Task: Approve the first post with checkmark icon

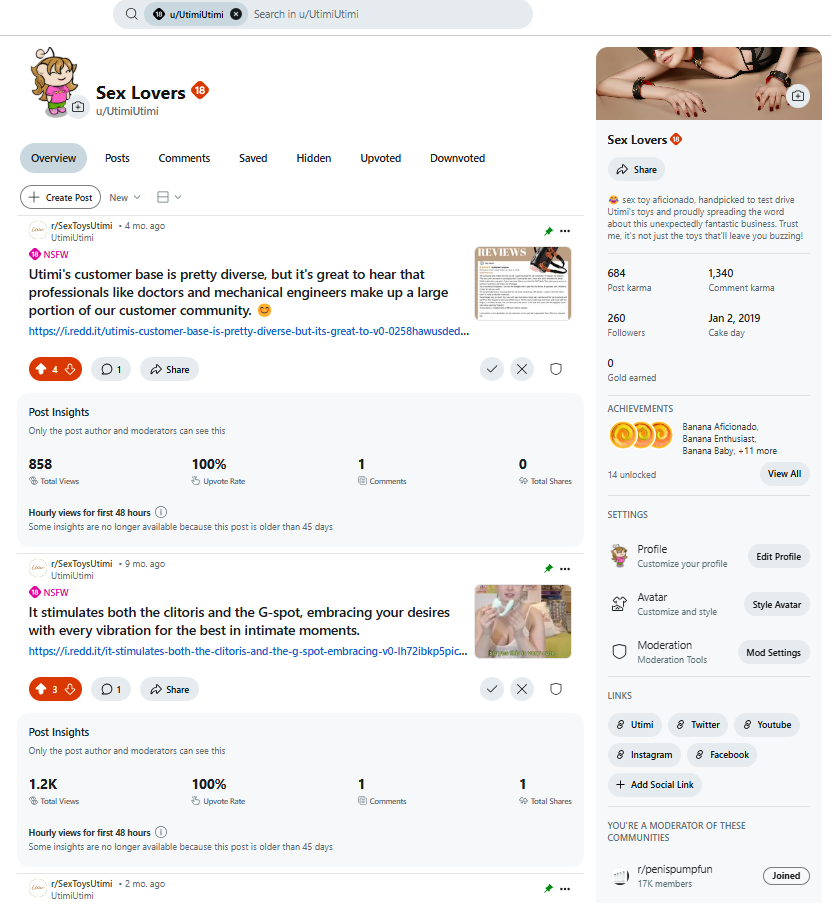Action: (492, 369)
